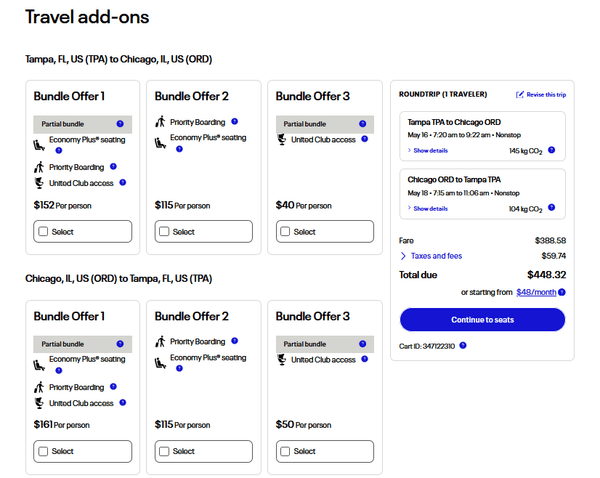The width and height of the screenshot is (600, 478).
Task: Tick Select on $161 return Bundle Offer 1
Action: pyautogui.click(x=43, y=451)
